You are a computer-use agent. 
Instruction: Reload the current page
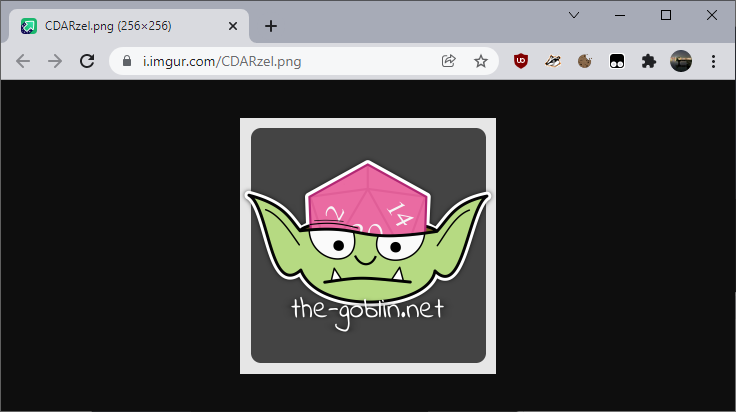[87, 61]
